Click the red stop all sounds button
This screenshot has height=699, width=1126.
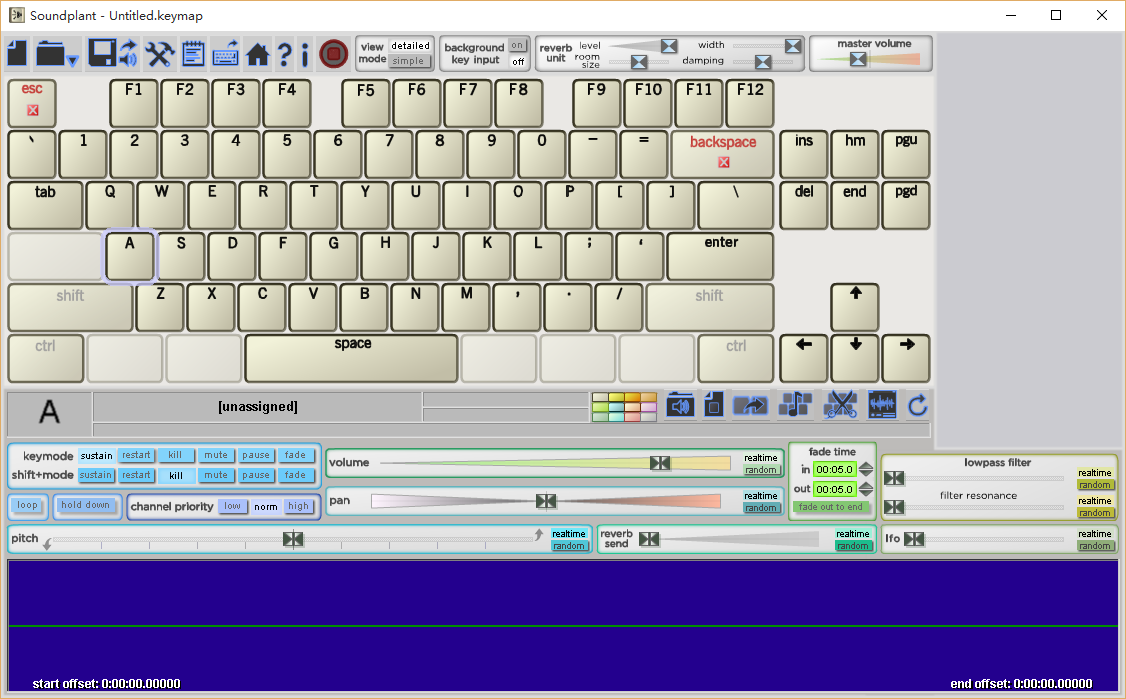pos(333,53)
